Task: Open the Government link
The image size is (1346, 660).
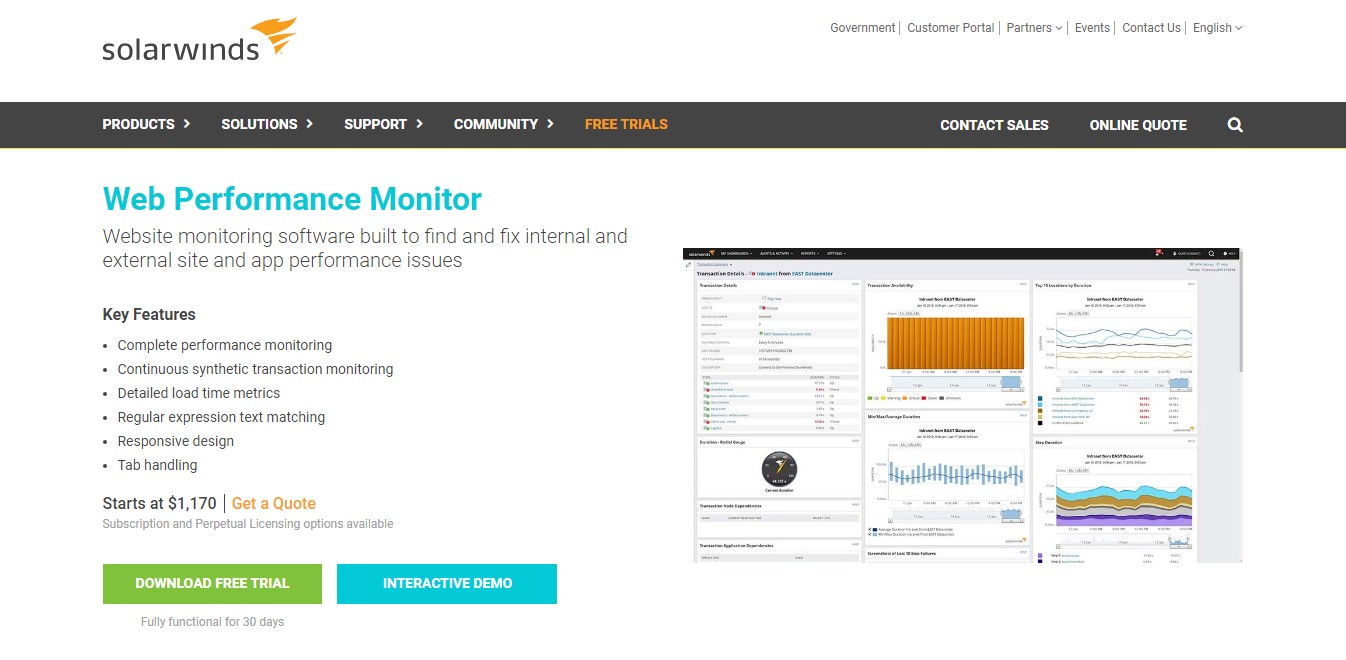Action: [x=862, y=28]
